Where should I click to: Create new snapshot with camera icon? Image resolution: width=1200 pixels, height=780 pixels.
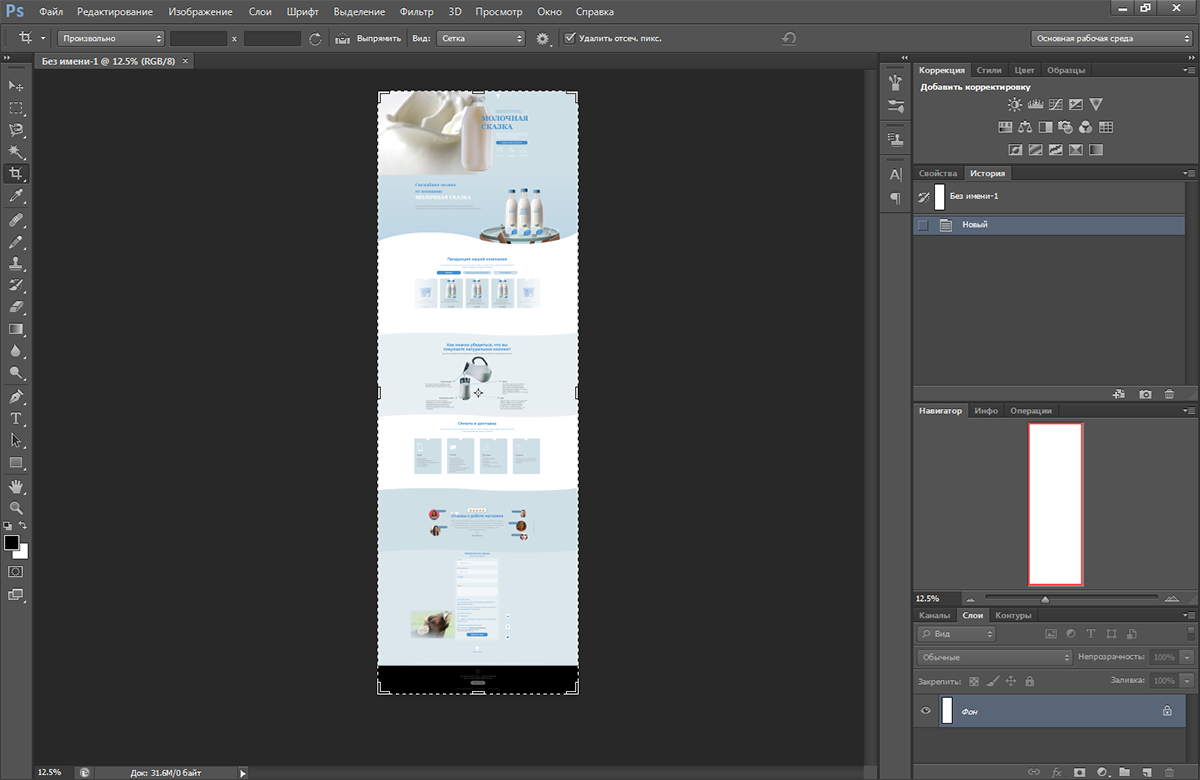click(1145, 395)
